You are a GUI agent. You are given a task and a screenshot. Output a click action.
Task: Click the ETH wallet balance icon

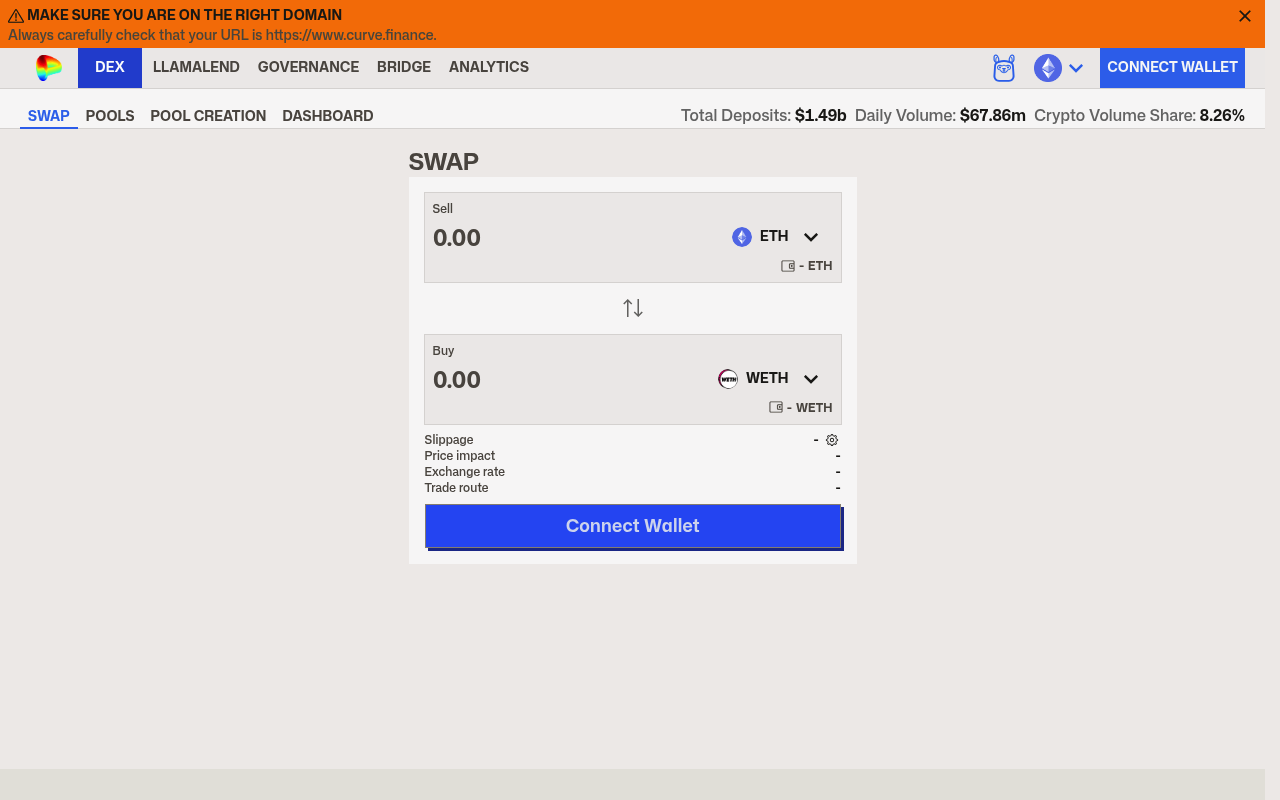(x=788, y=266)
